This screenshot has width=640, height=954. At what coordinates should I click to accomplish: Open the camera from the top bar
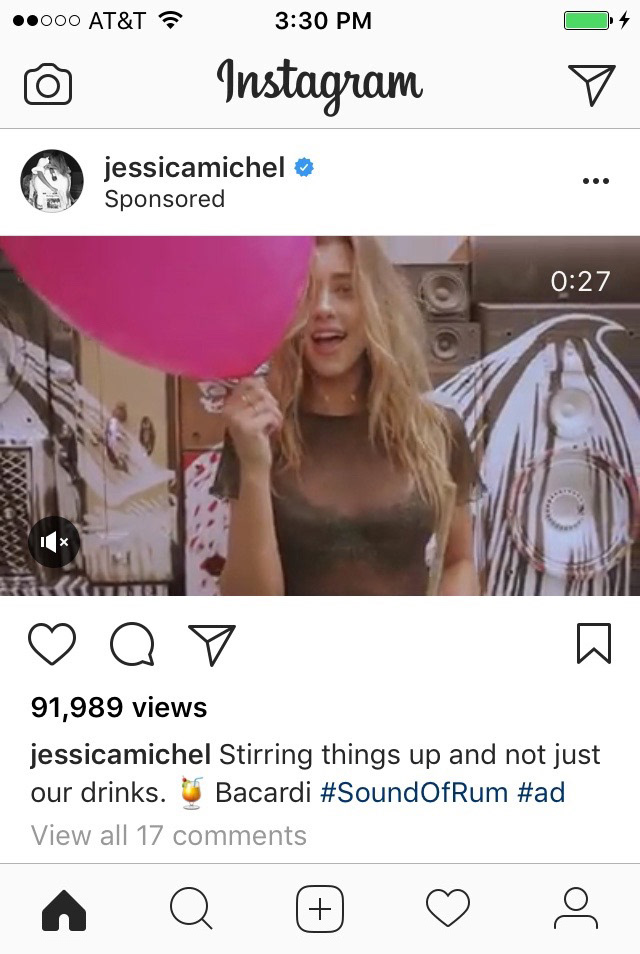(48, 84)
